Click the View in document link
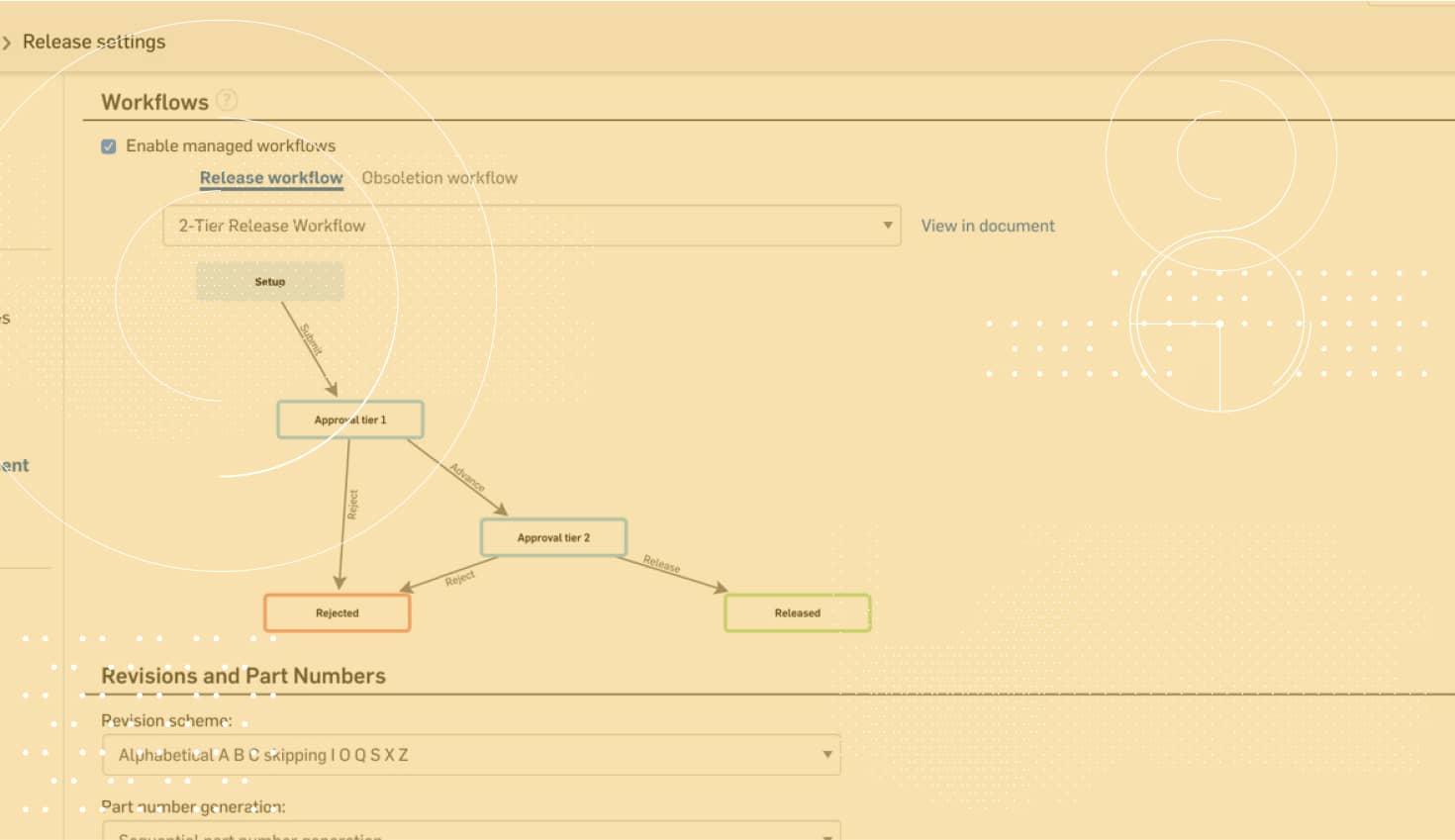 (x=987, y=226)
